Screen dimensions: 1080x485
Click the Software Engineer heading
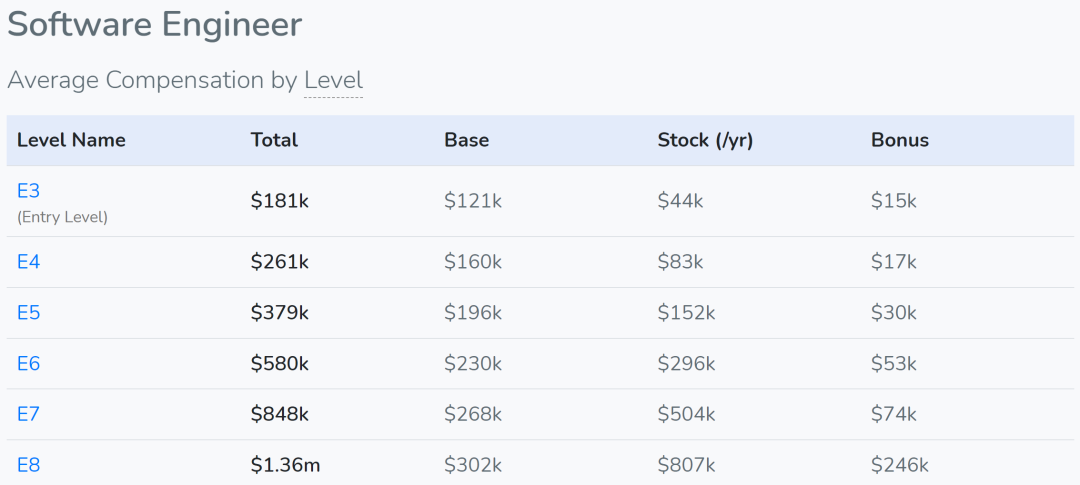[154, 25]
